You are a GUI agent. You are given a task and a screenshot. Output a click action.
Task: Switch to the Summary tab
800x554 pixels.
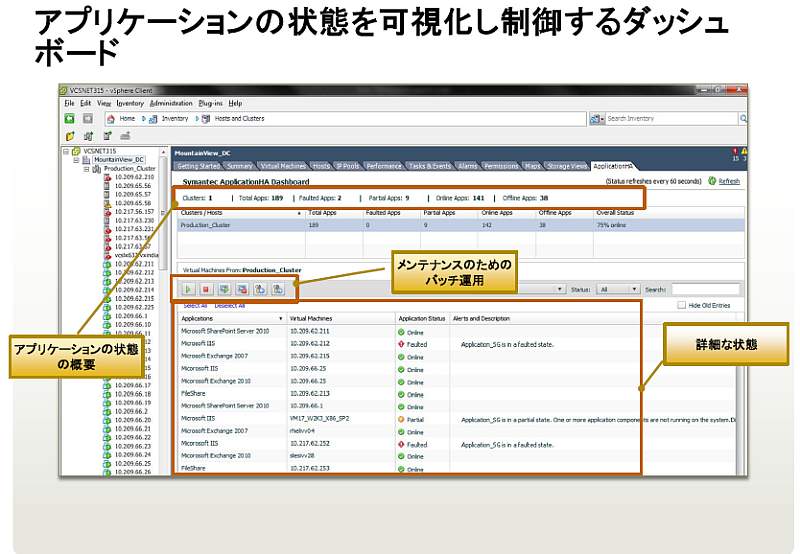[240, 166]
